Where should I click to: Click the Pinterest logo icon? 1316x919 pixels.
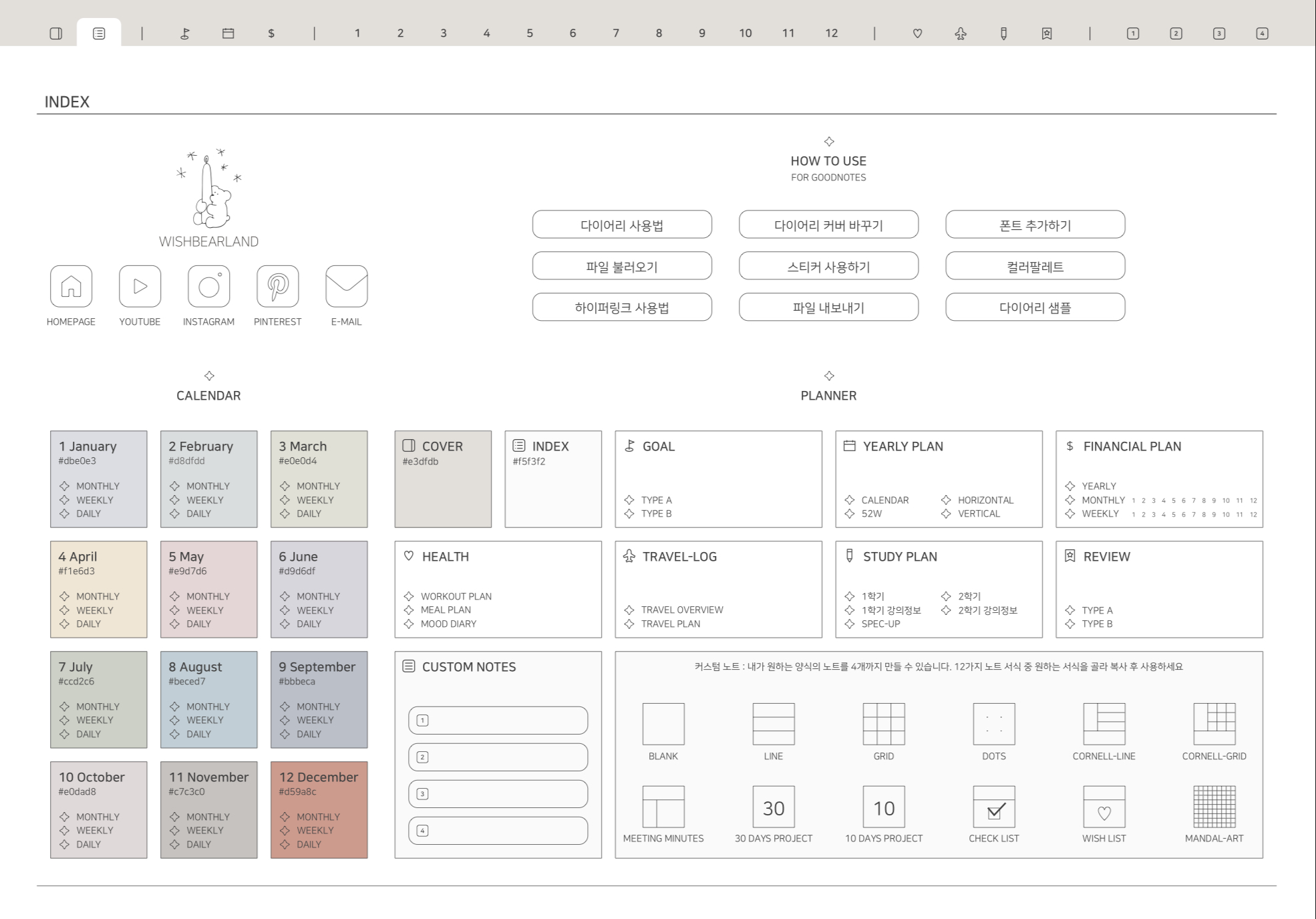277,286
